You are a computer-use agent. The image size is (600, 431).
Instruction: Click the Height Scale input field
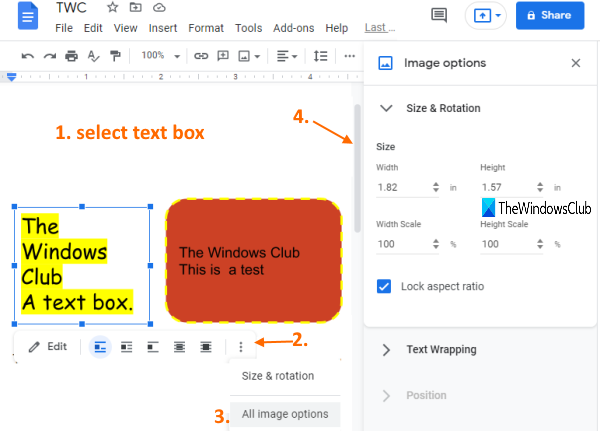(507, 244)
